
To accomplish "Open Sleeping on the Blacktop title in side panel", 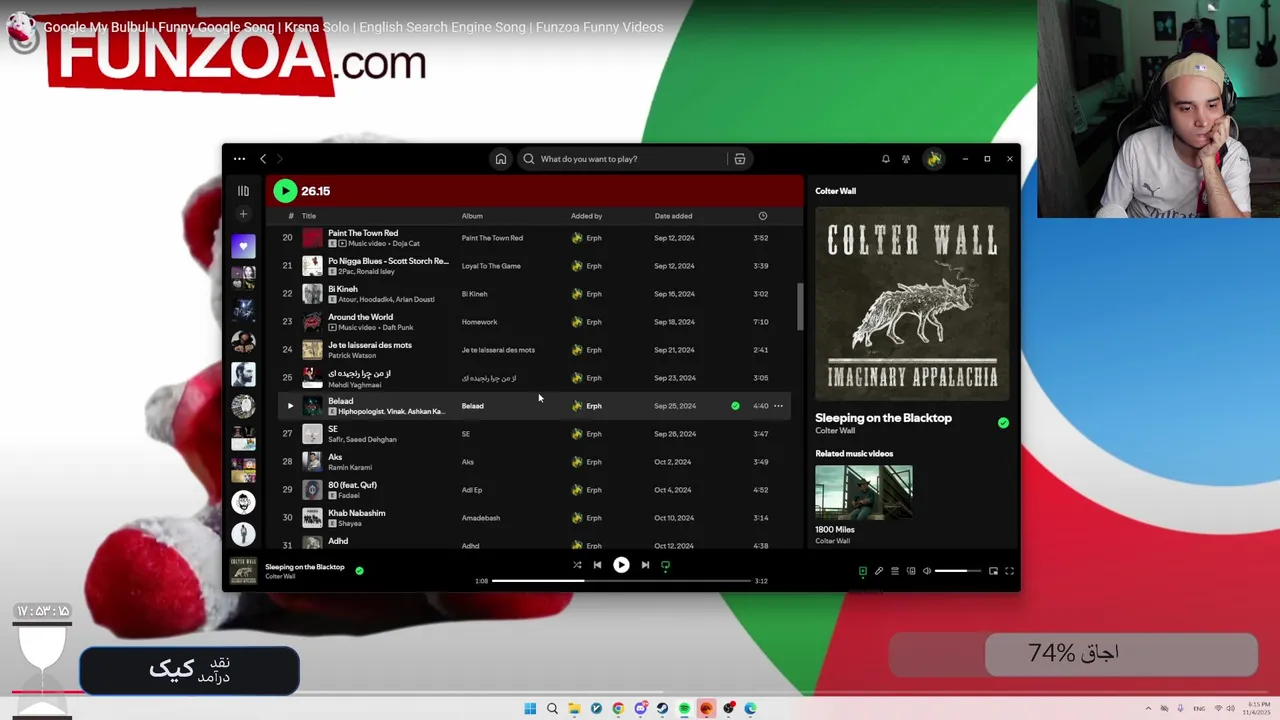I will (883, 418).
